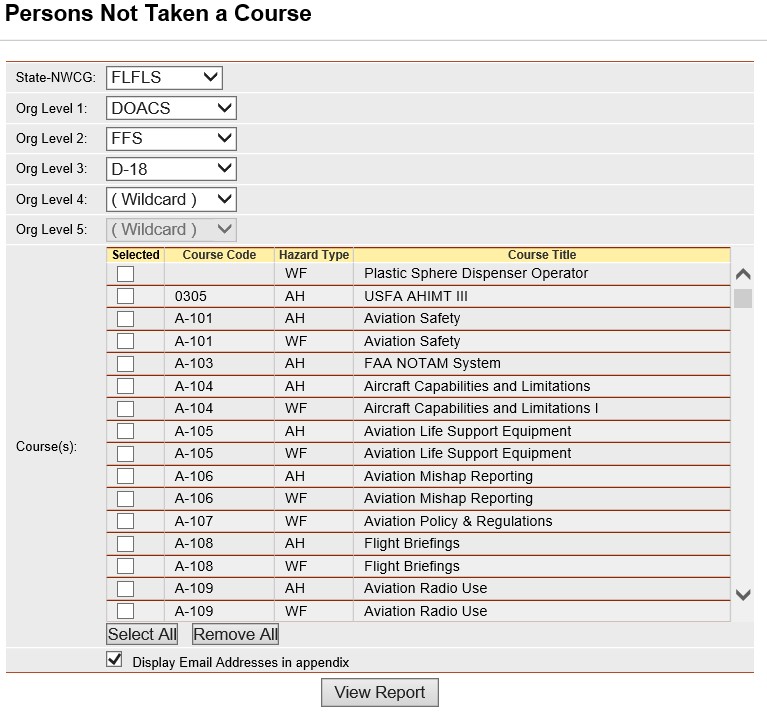The height and width of the screenshot is (716, 767).
Task: Click 'Aviation Policy & Regulations' title
Action: [x=458, y=521]
